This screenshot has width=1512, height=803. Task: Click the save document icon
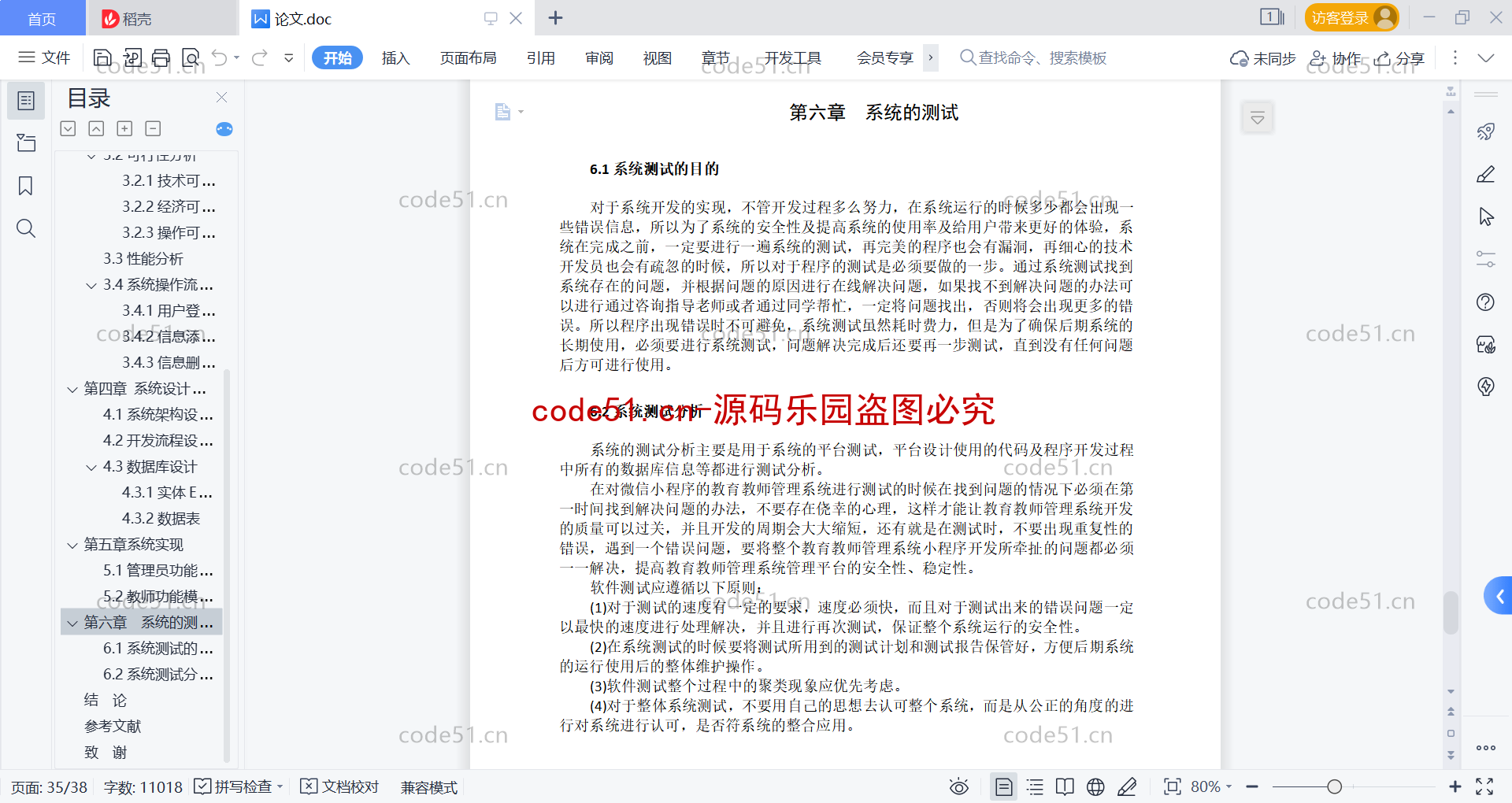coord(102,57)
